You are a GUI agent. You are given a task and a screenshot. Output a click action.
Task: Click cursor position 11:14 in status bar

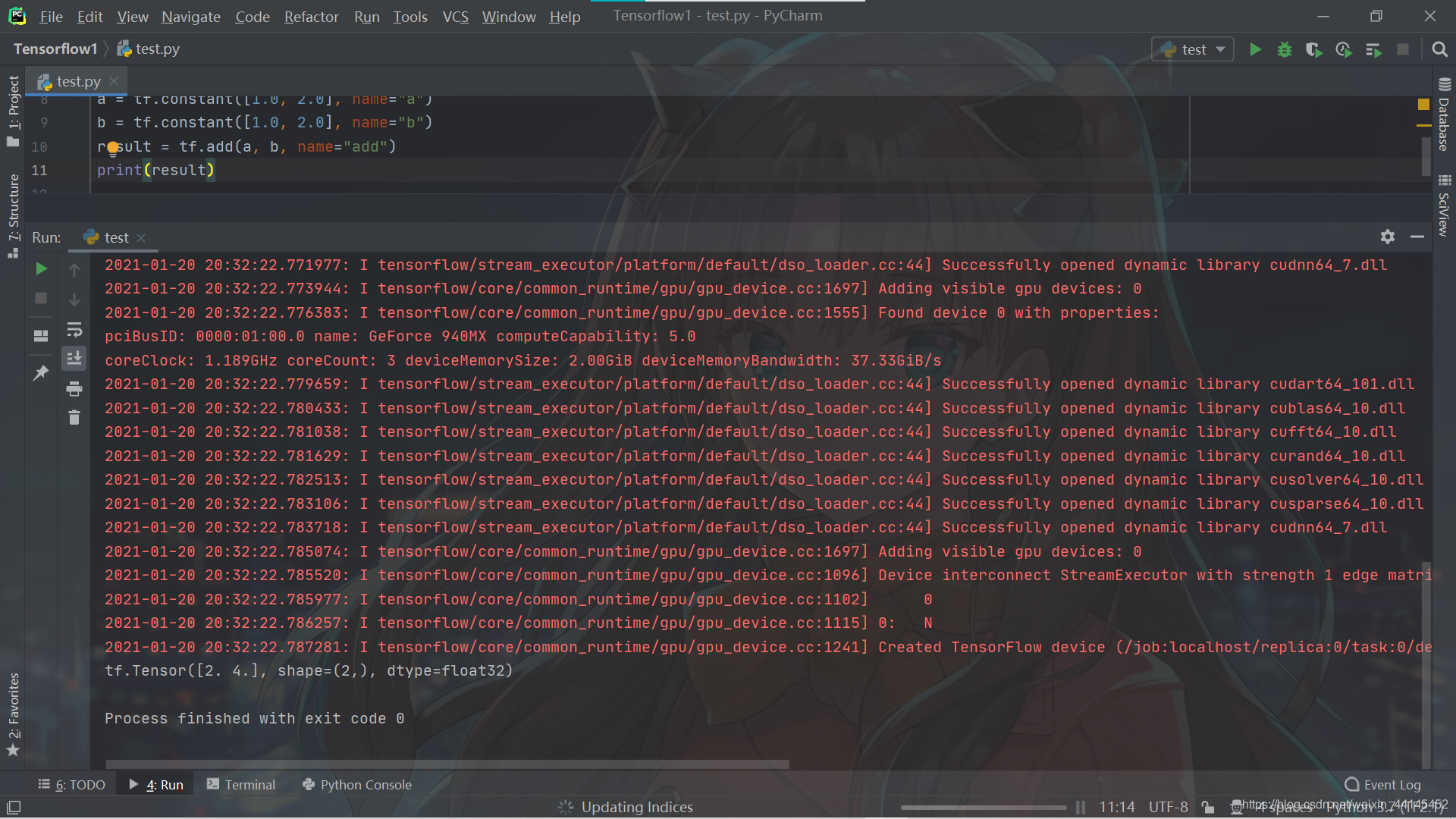[x=1116, y=807]
